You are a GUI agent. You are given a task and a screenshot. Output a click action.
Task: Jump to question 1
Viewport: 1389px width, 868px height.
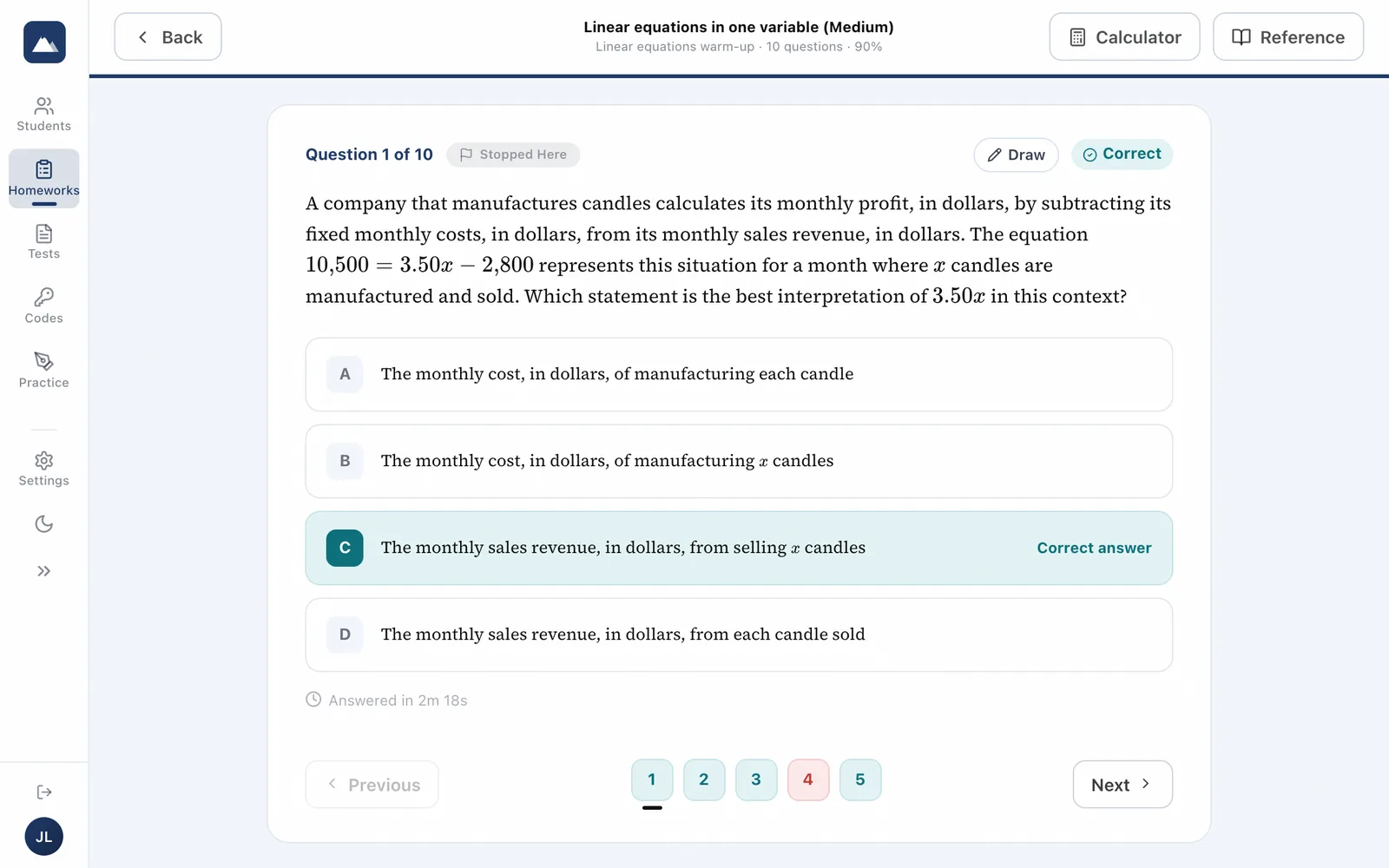(x=652, y=779)
